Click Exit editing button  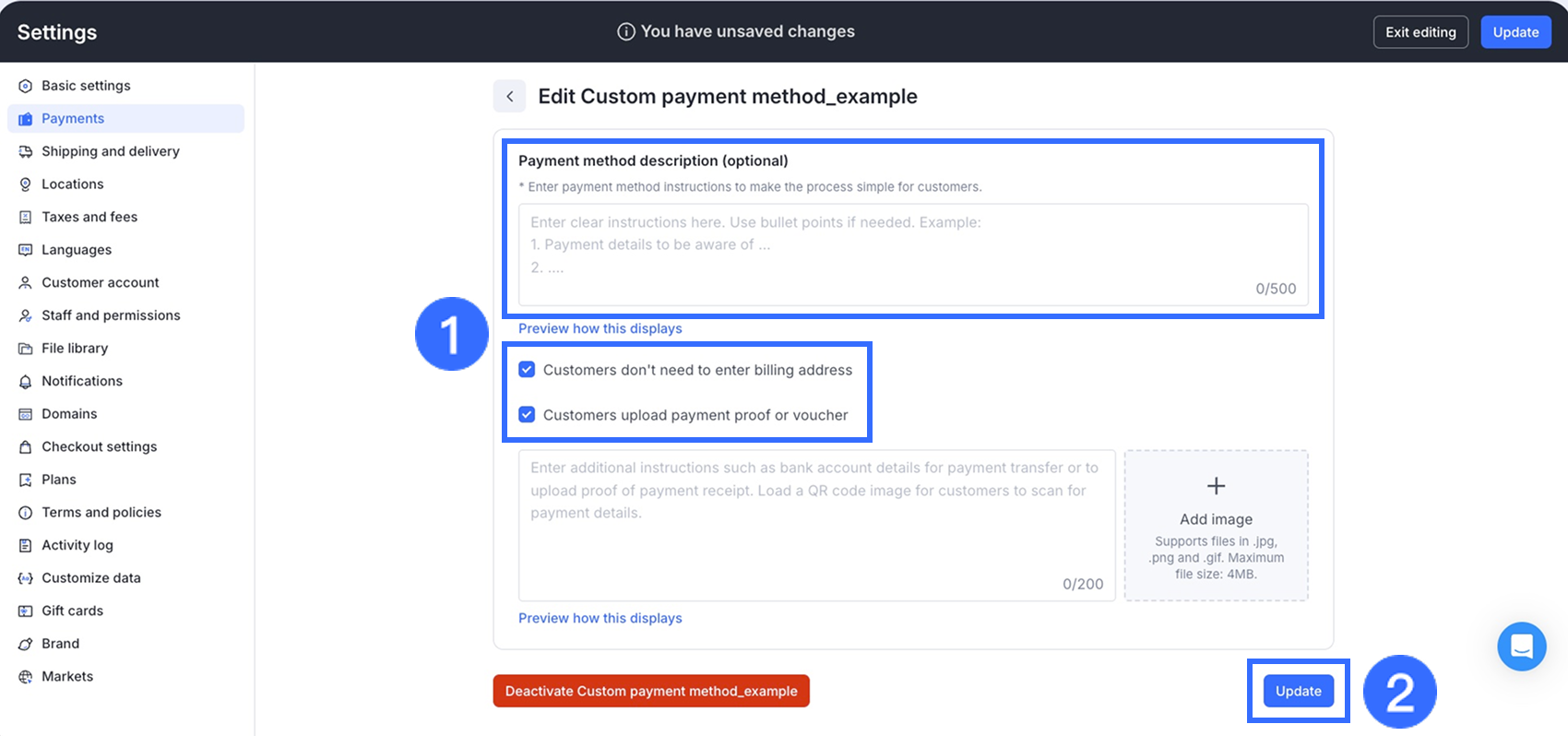1420,32
